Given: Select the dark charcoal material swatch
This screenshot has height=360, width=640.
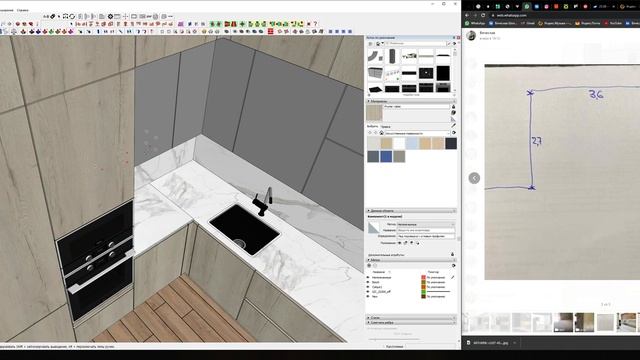Looking at the screenshot, I should [x=451, y=143].
